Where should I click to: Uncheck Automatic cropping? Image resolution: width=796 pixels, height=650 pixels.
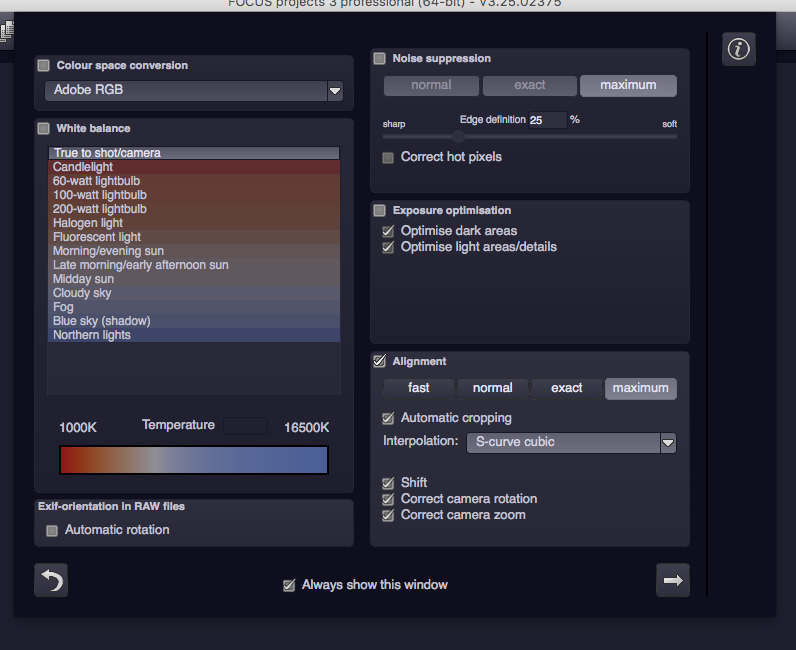(388, 418)
